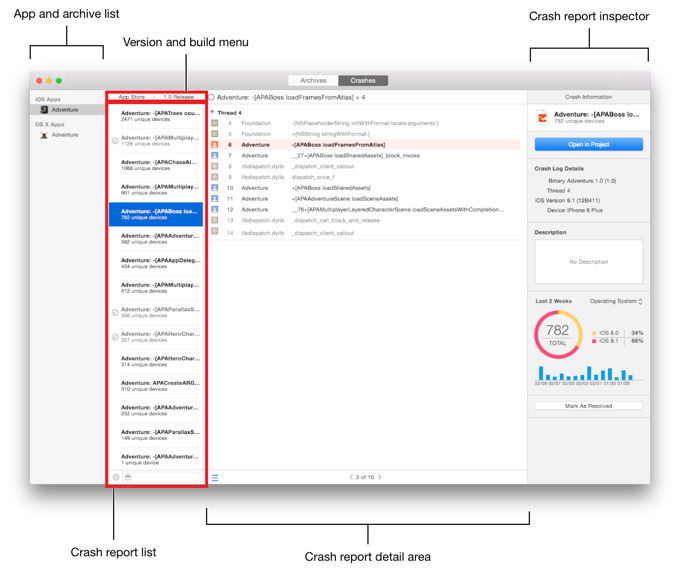Screen dimensions: 680x570
Task: Select the APACreateARG crash report
Action: (x=156, y=386)
